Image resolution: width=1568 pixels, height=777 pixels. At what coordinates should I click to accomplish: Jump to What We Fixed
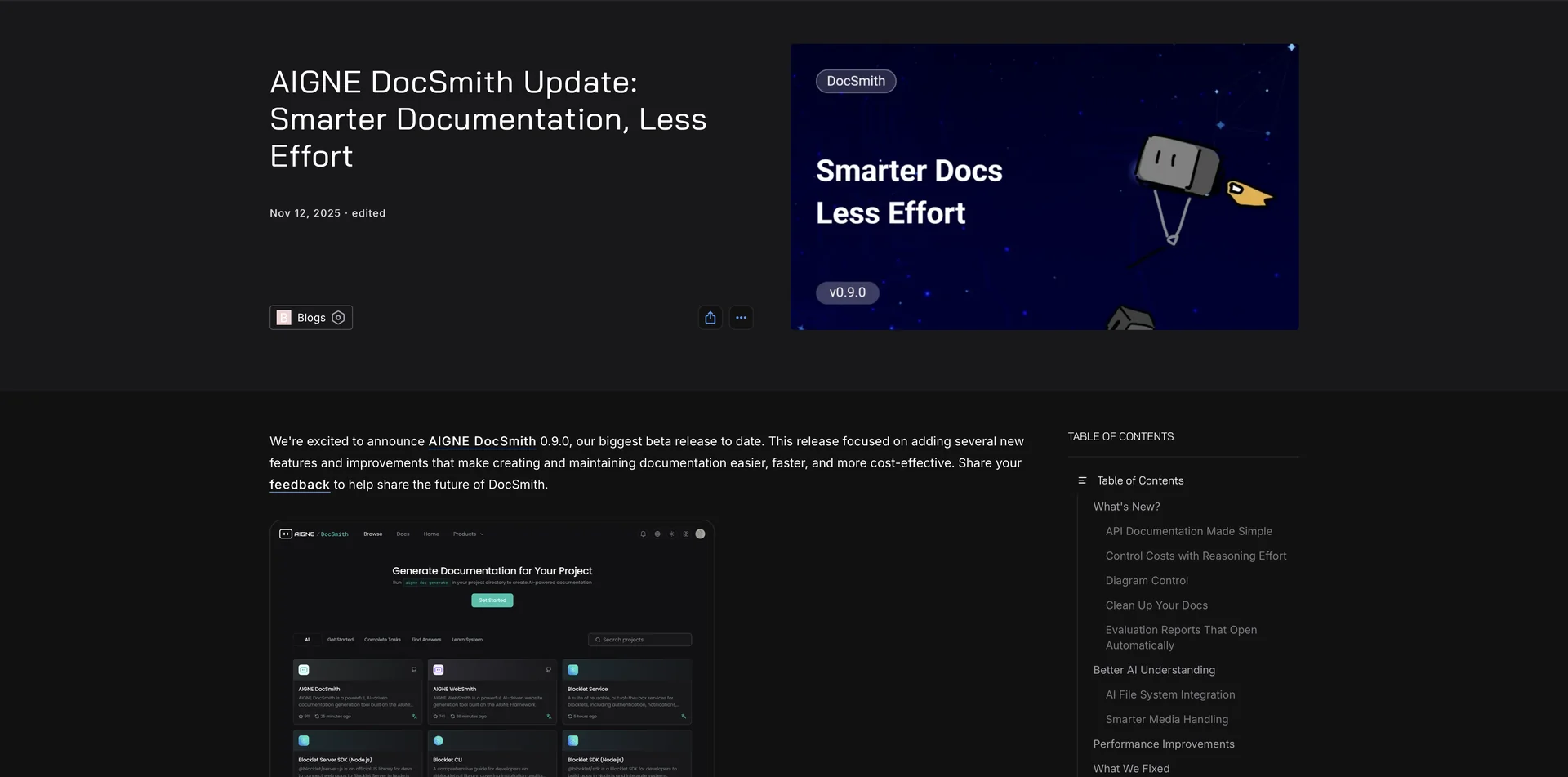coord(1131,769)
